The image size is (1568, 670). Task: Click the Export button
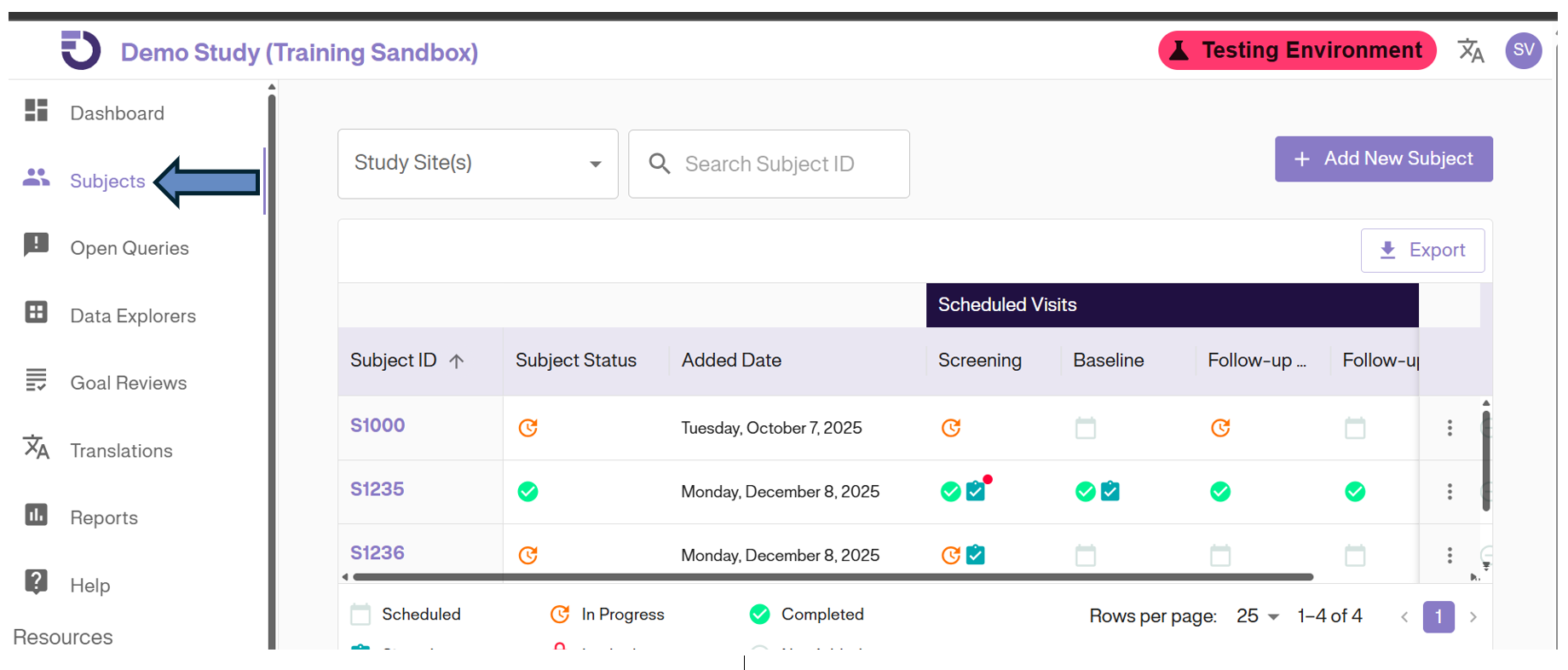[x=1422, y=251]
